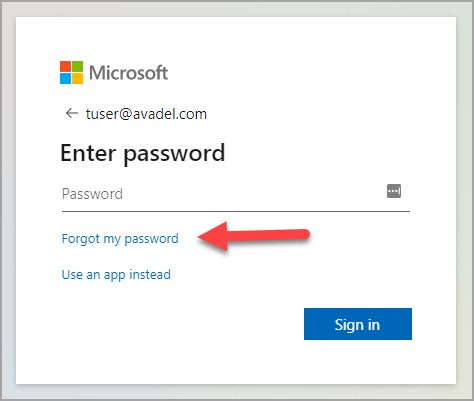Click the underline beneath the Password field
474x401 pixels.
[x=236, y=211]
